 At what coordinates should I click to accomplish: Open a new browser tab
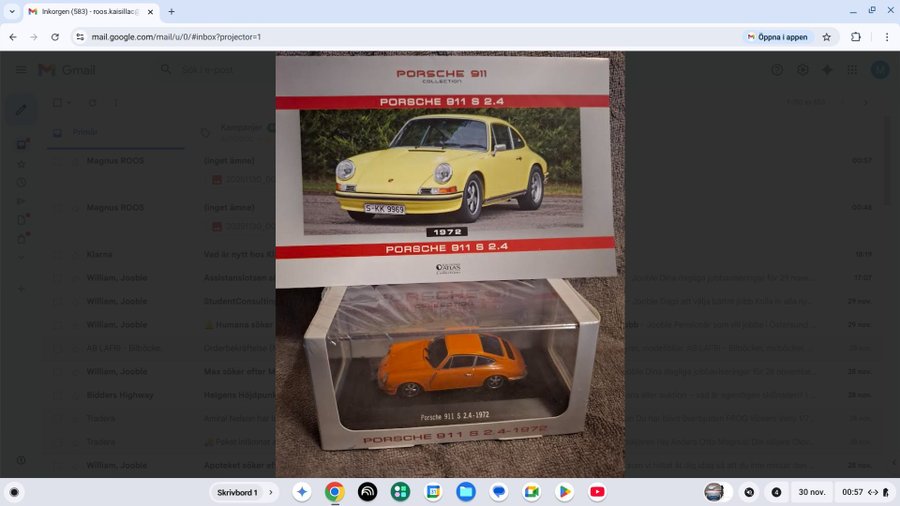171,11
